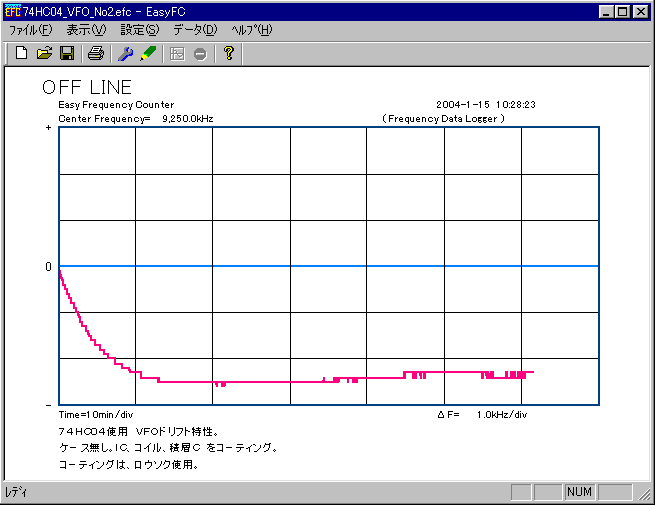Click the grayed-out graph icon in the toolbar
The width and height of the screenshot is (655, 505).
coord(177,53)
